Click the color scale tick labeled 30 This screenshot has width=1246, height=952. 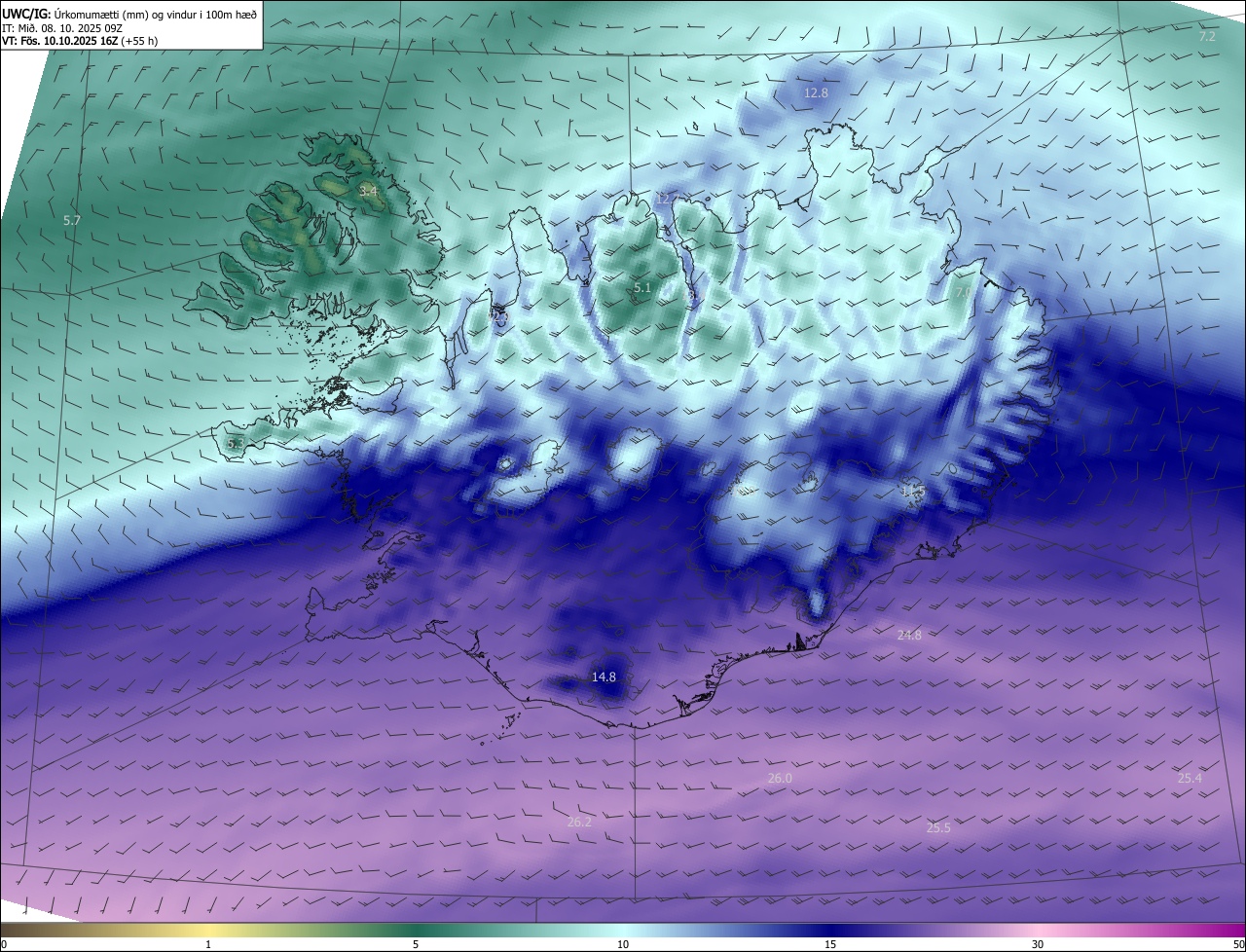(1038, 944)
